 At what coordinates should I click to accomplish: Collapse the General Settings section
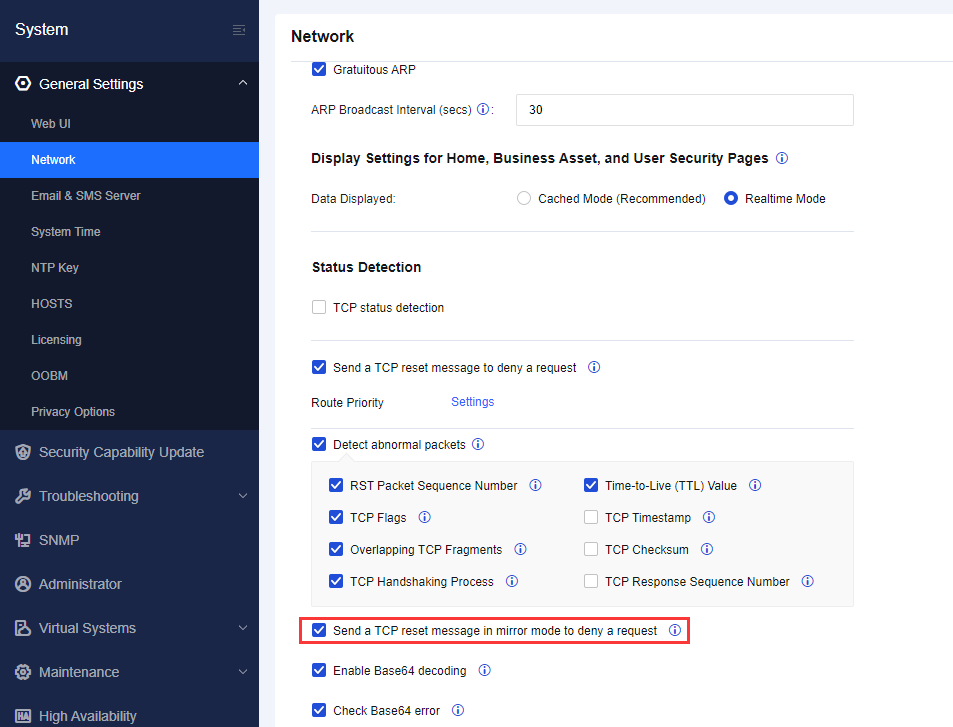243,84
